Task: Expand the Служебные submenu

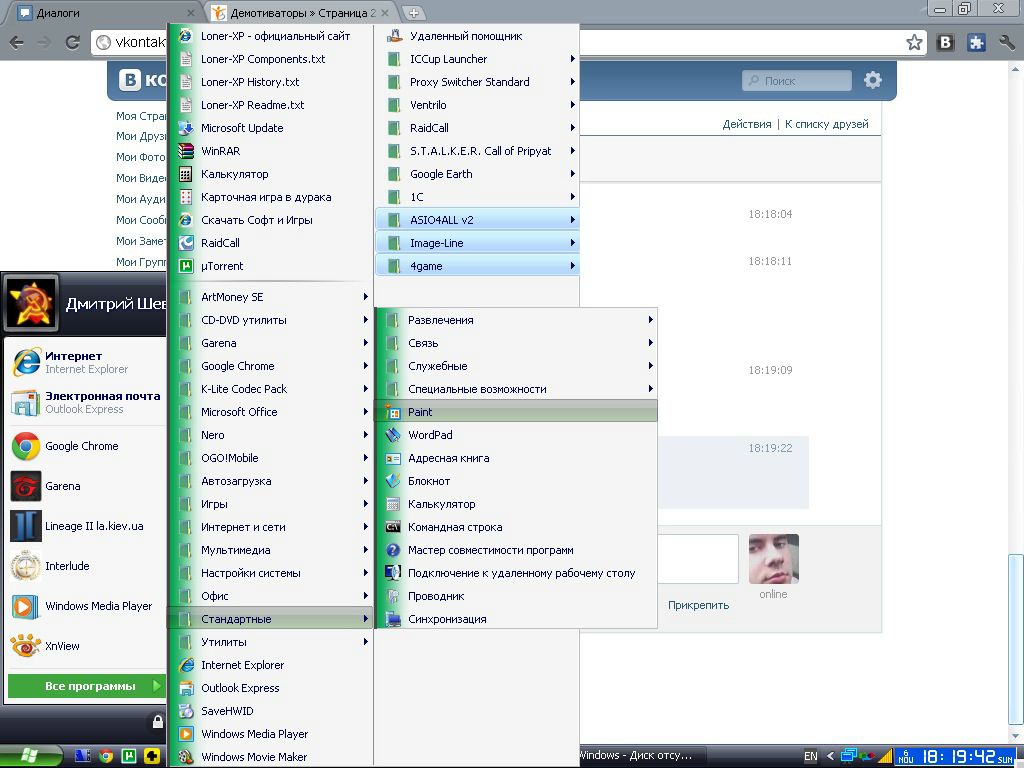Action: tap(515, 366)
